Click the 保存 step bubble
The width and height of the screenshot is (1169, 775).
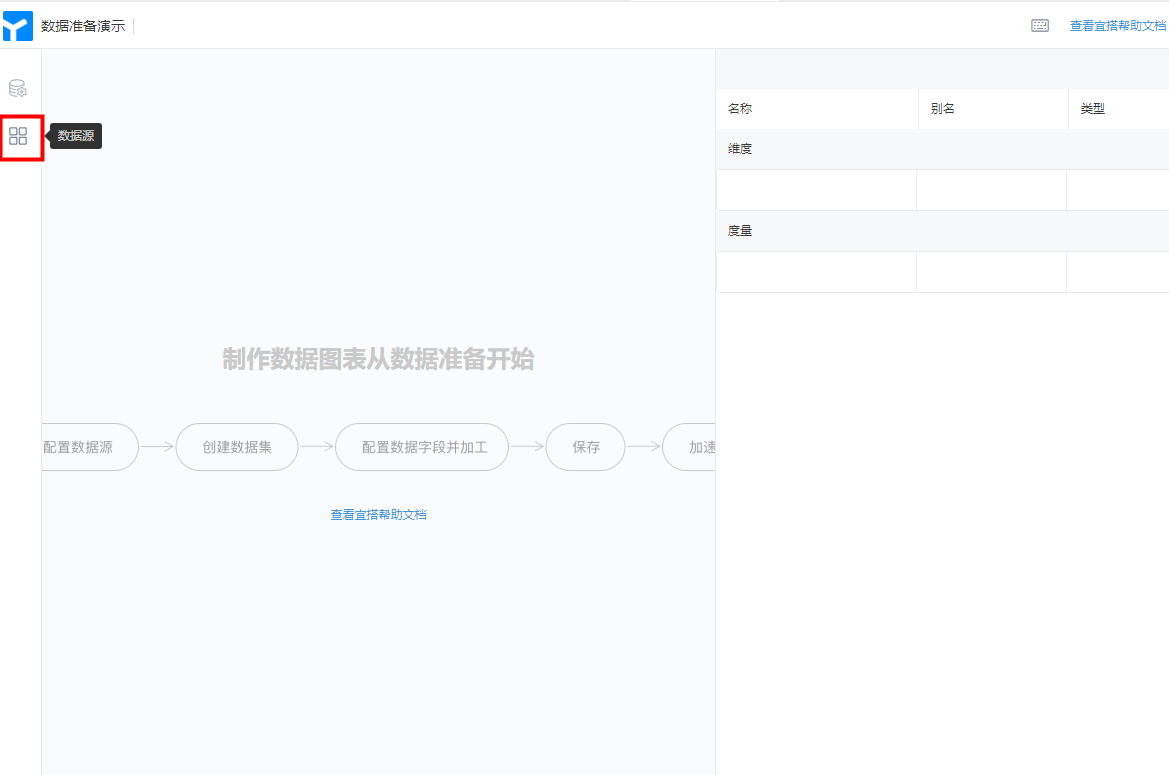click(x=585, y=447)
